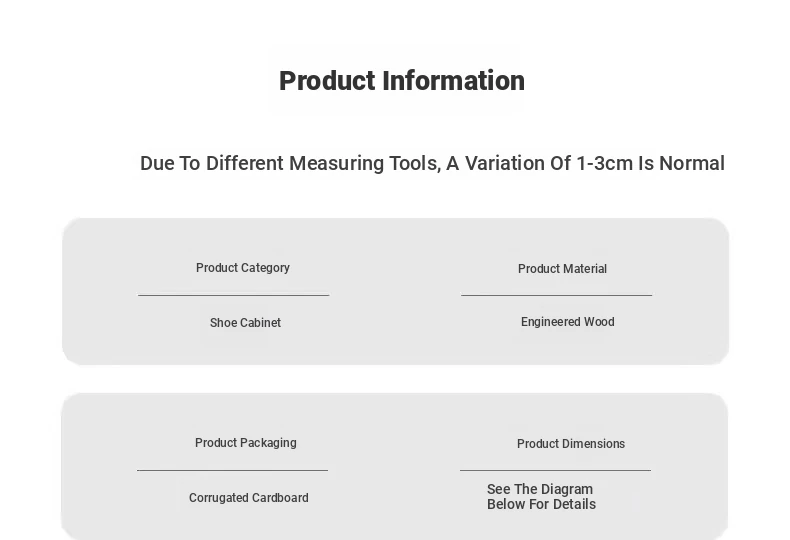Select the measuring tools variation note

[432, 163]
